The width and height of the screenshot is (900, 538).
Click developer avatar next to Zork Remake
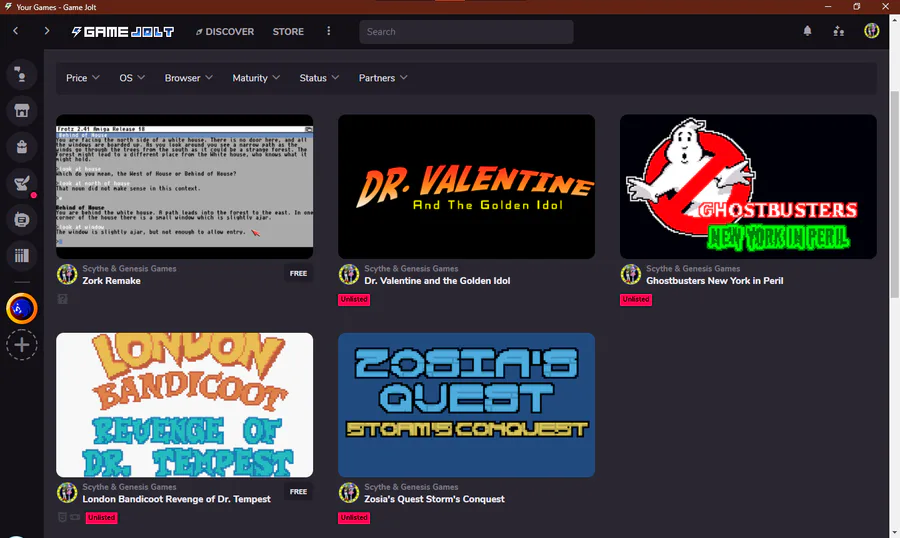click(67, 274)
